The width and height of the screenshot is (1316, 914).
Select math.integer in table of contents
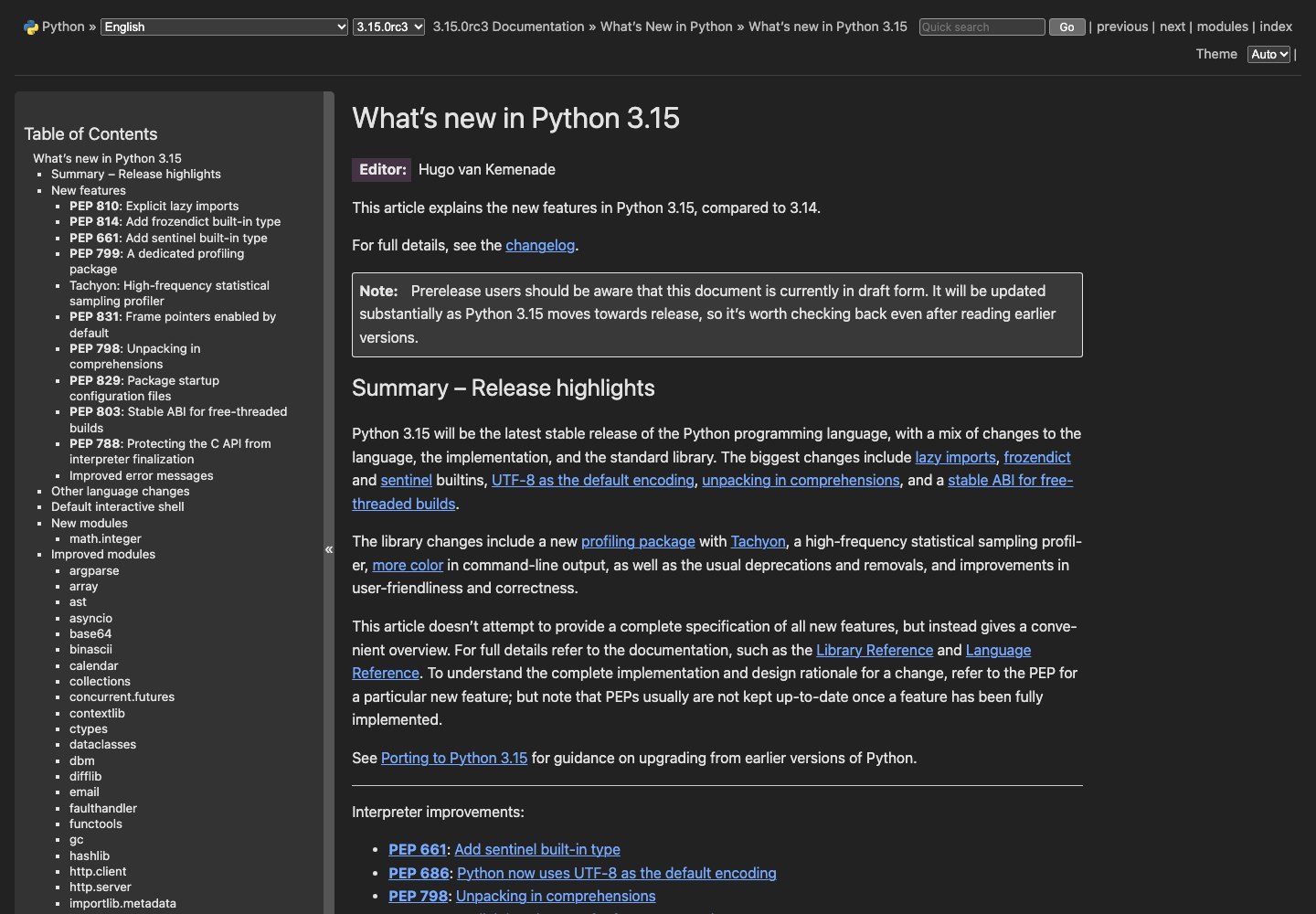[x=105, y=538]
